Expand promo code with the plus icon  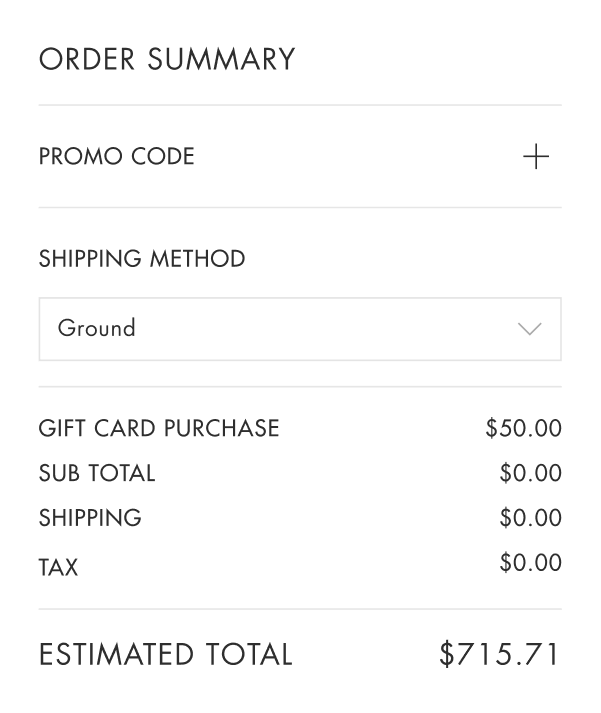pyautogui.click(x=536, y=157)
